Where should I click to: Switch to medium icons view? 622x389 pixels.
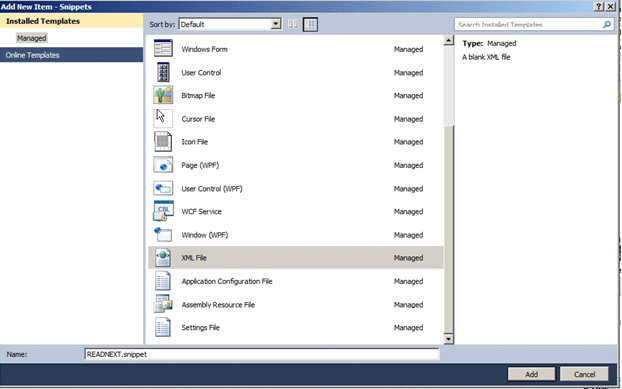tap(310, 24)
